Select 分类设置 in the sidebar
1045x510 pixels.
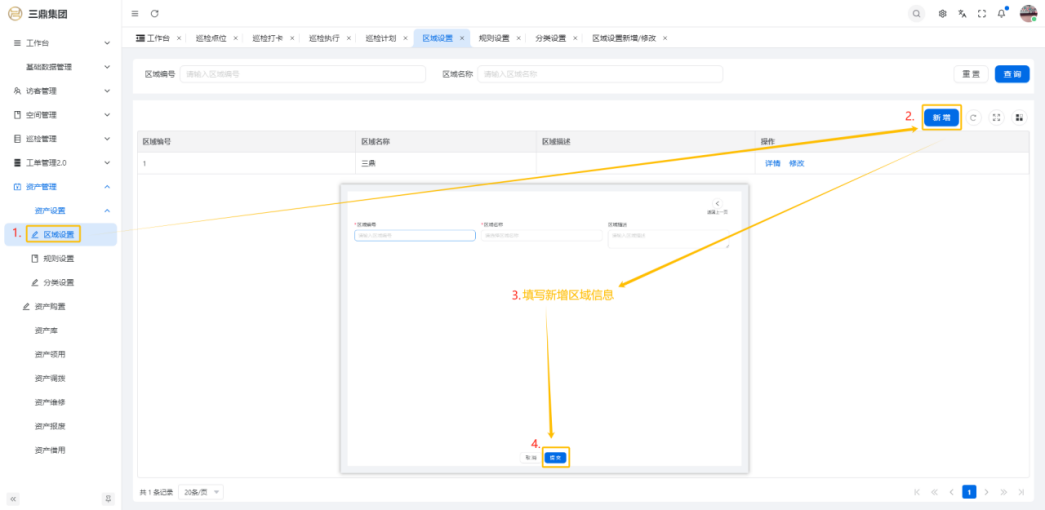click(x=58, y=282)
